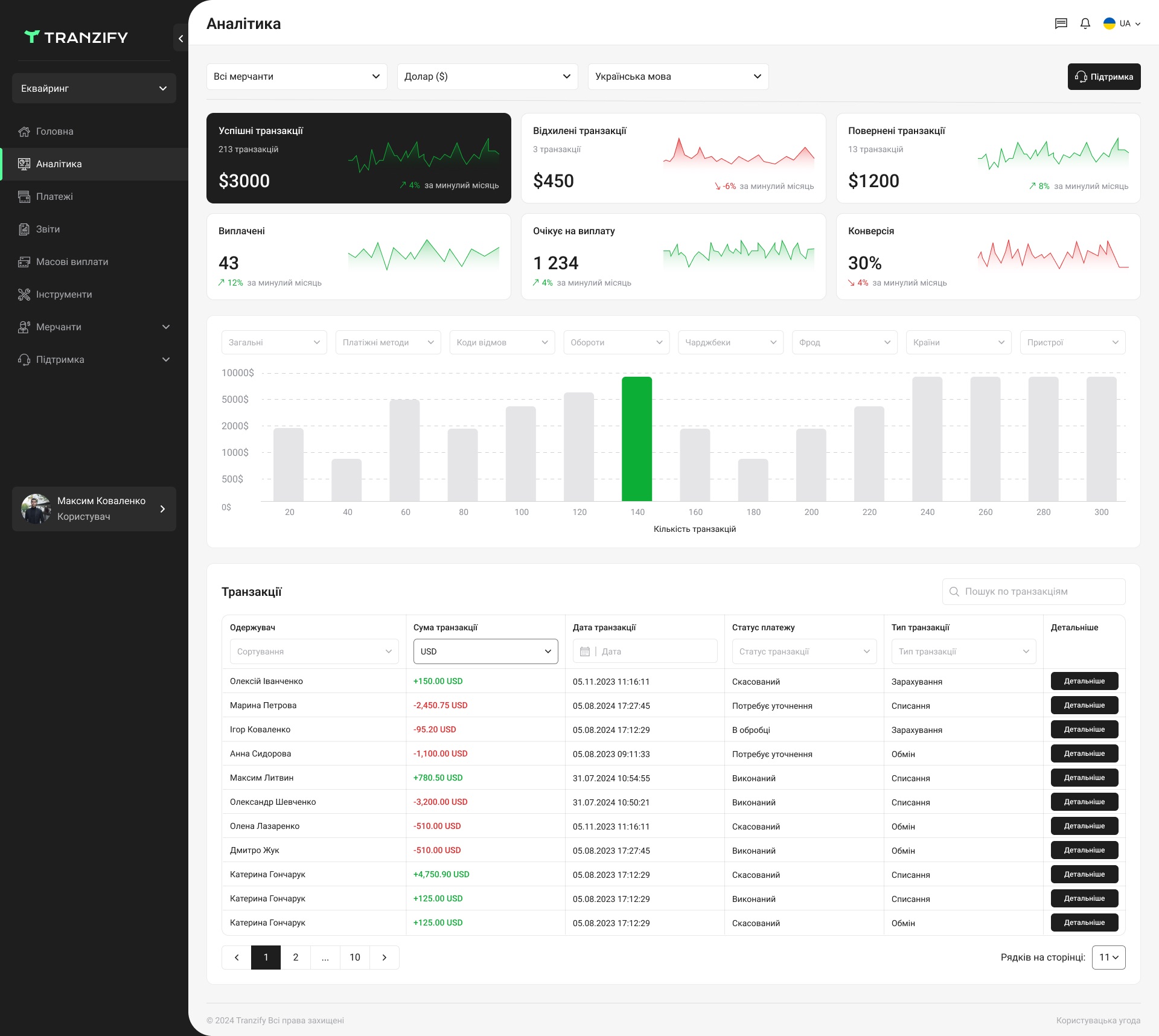Open the UA language selector
Viewport: 1159px width, 1036px height.
coord(1122,24)
